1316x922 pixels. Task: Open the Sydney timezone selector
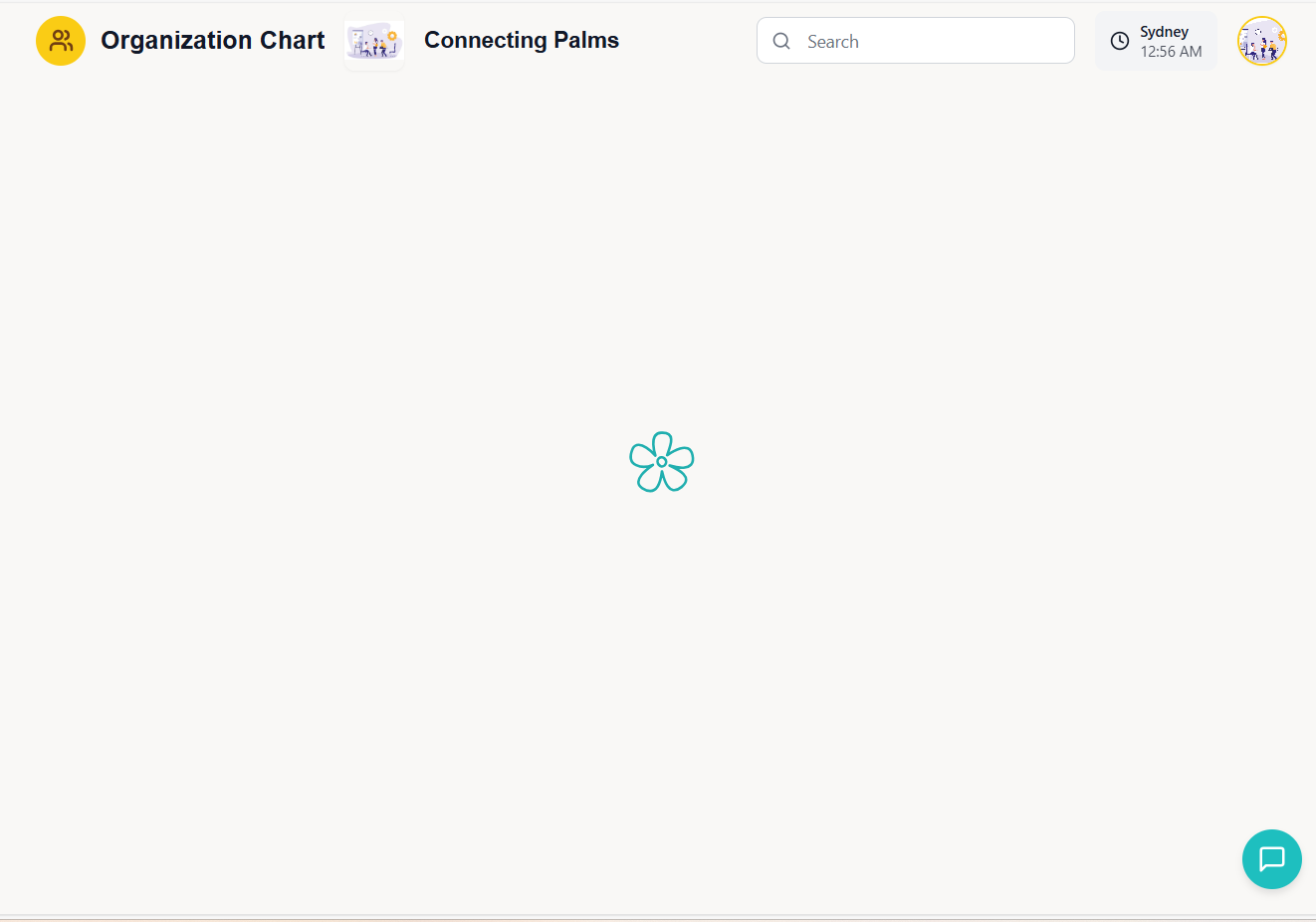[x=1156, y=41]
